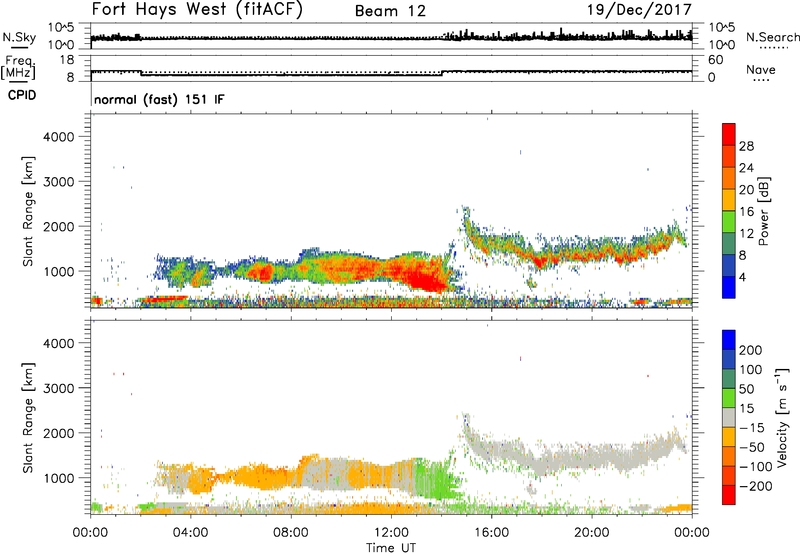Click the "Velocity [m s-1]" color bar title
This screenshot has height=554, width=800.
(782, 417)
